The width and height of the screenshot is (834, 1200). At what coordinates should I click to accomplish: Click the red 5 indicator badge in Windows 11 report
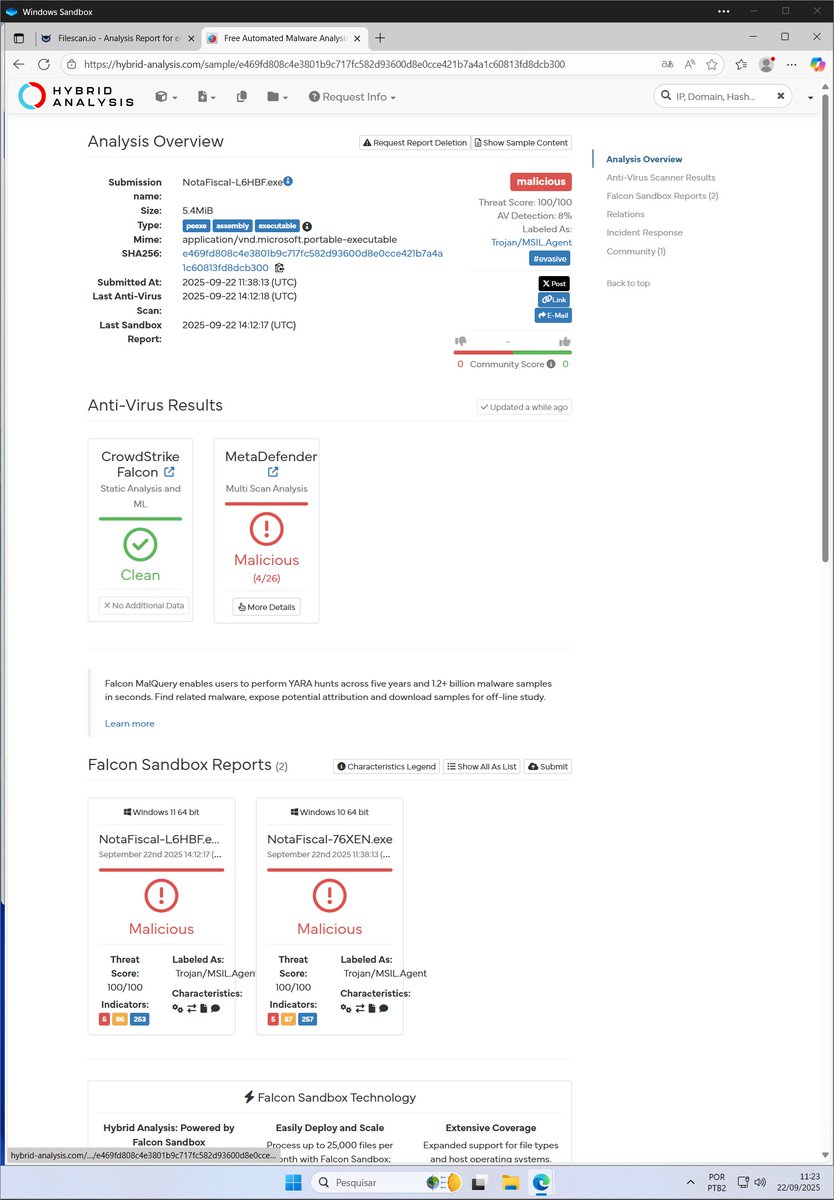(104, 1020)
